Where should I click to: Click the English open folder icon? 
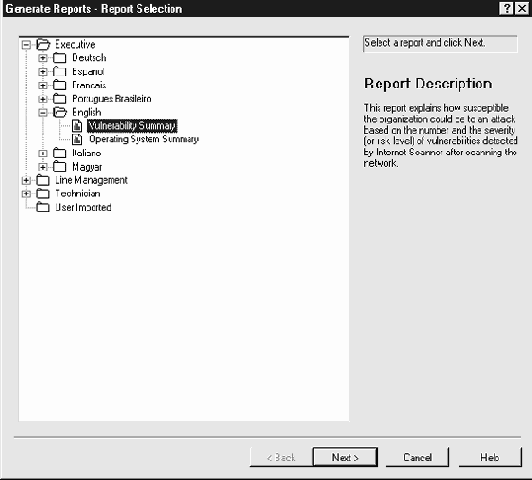pyautogui.click(x=60, y=112)
